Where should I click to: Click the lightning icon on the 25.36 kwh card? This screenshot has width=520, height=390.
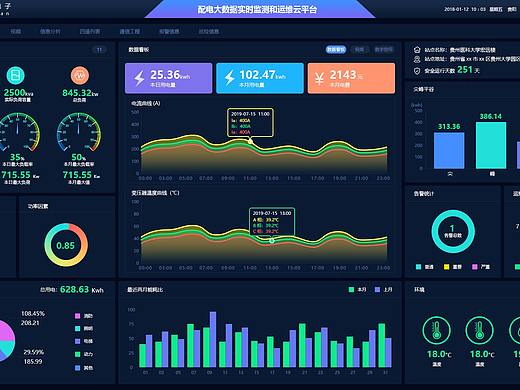139,78
